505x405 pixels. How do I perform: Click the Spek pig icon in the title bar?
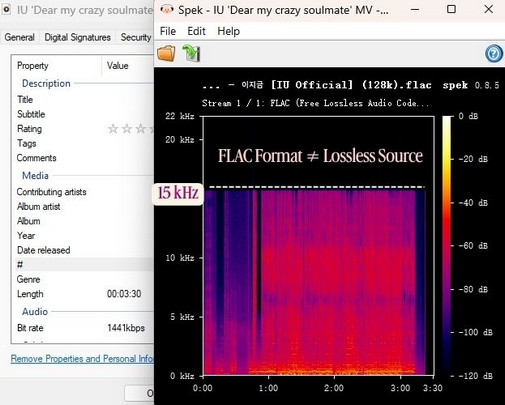167,10
